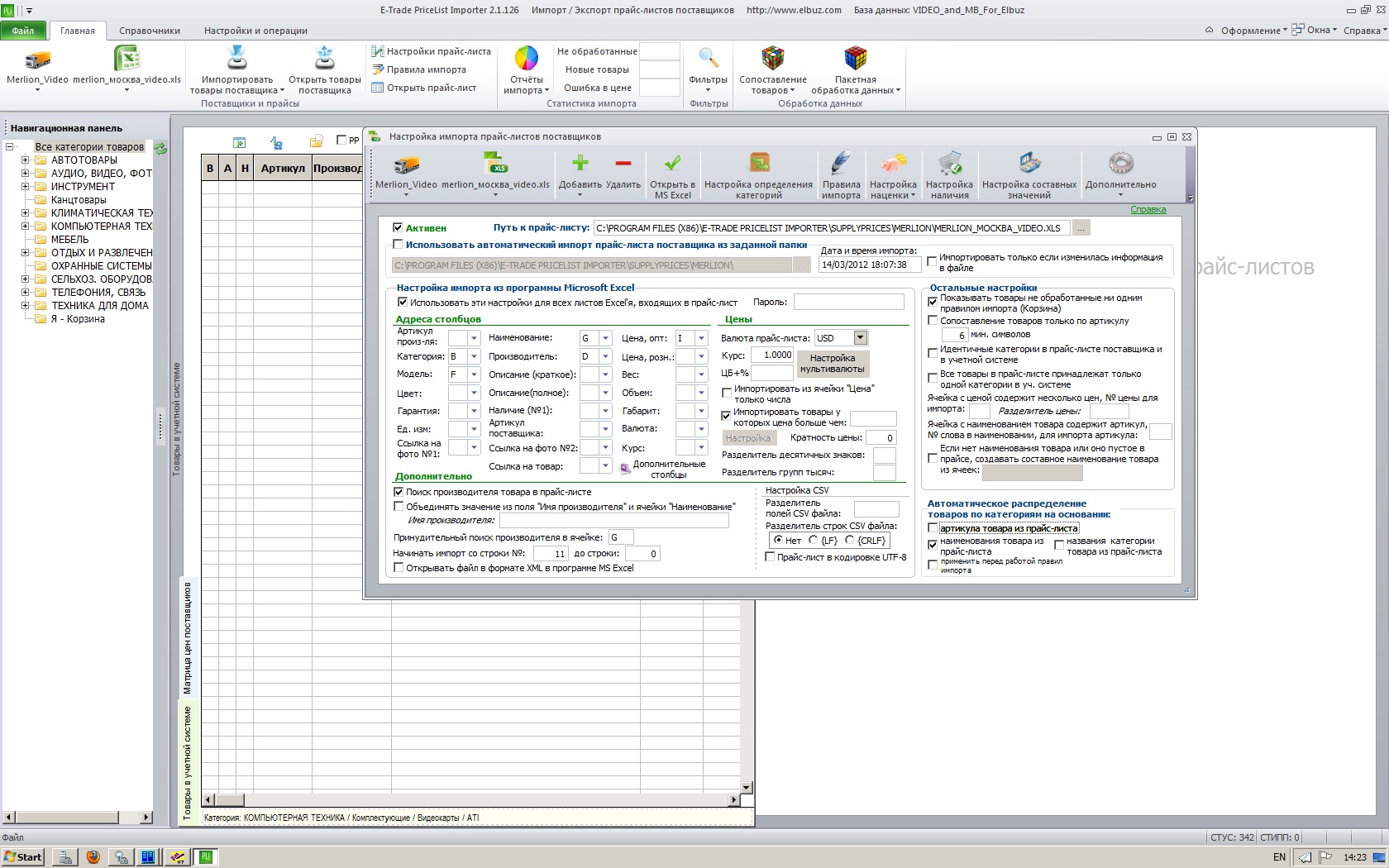Open the Оформление dropdown menu

pos(1253,31)
